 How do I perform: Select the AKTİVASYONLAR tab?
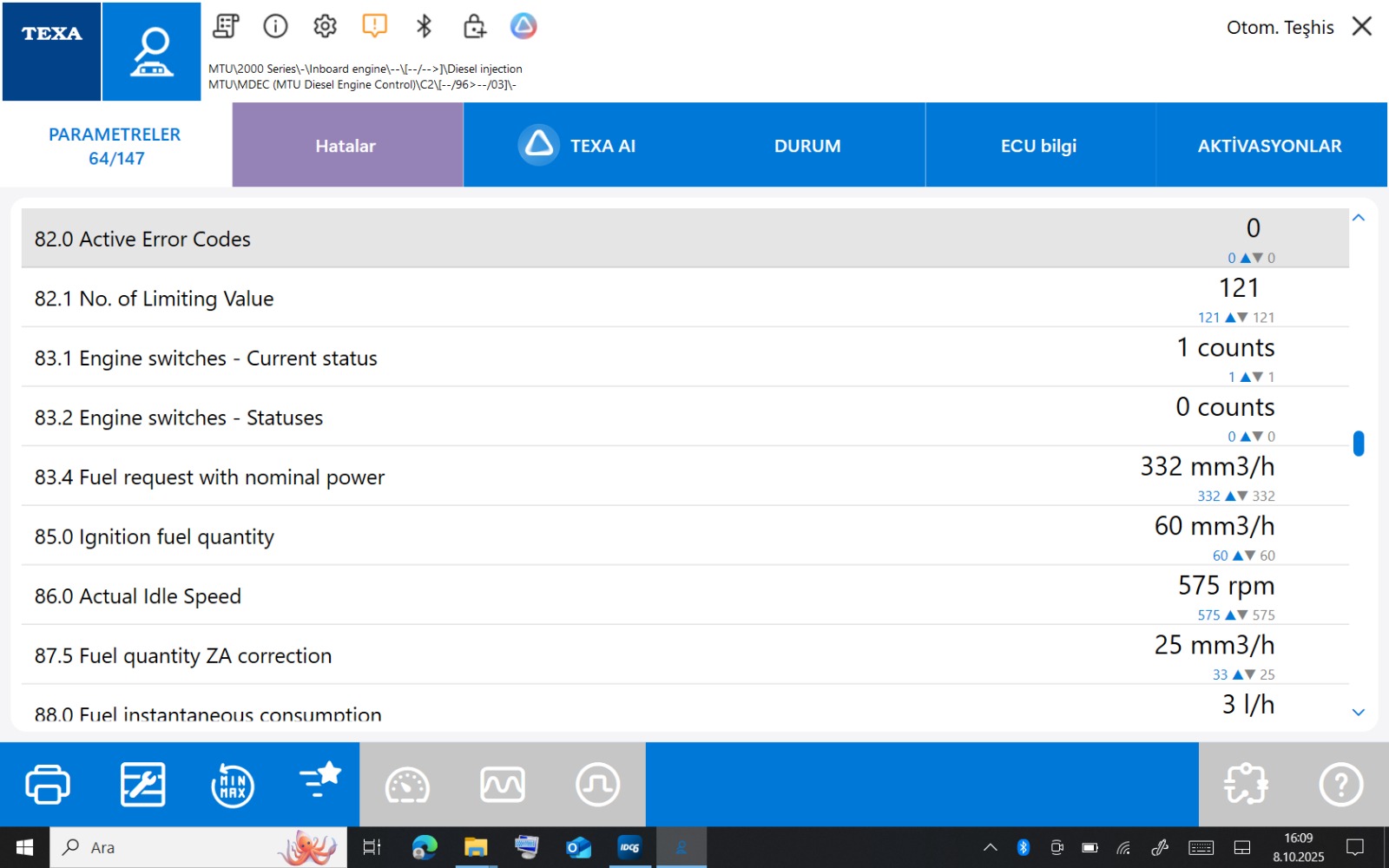(1269, 146)
